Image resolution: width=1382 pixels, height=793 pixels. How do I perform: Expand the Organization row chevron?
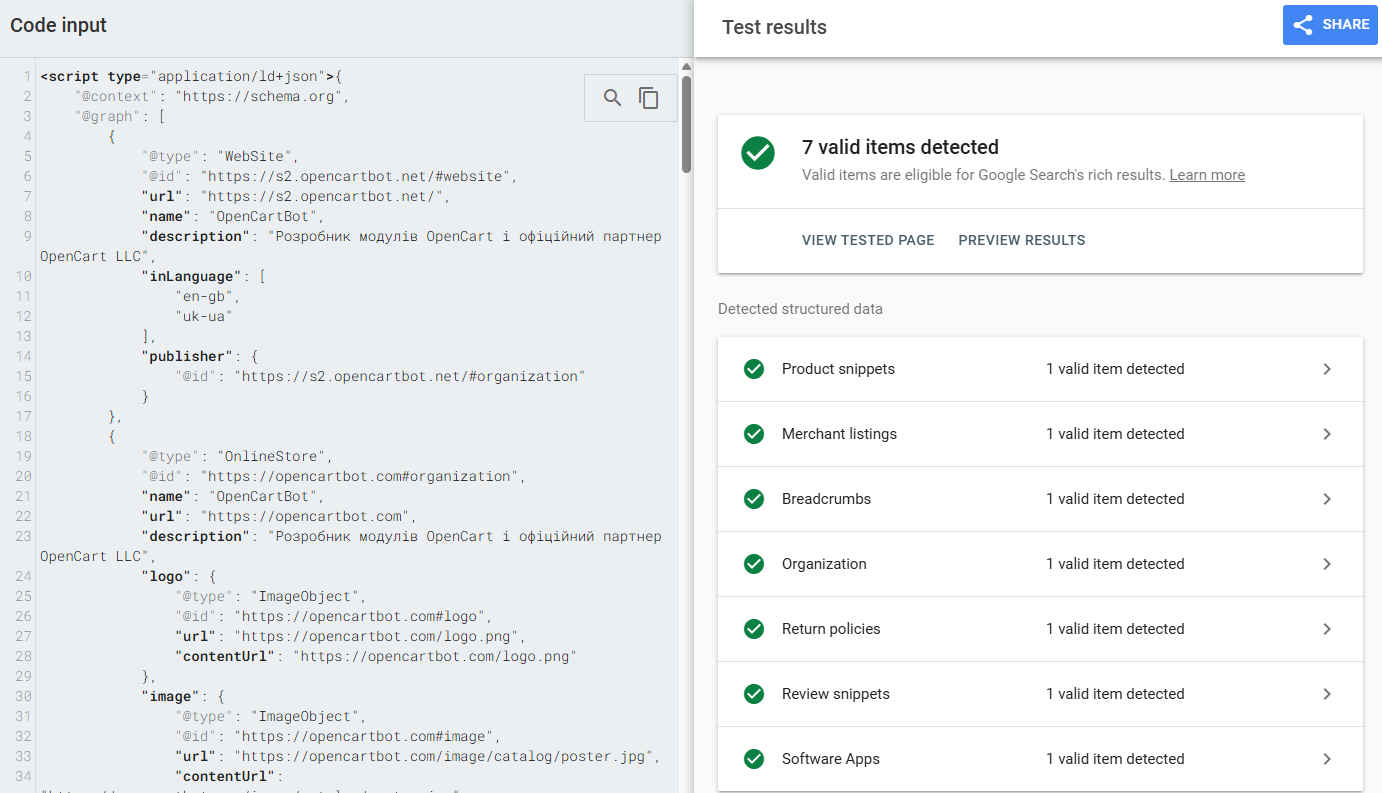click(1327, 564)
